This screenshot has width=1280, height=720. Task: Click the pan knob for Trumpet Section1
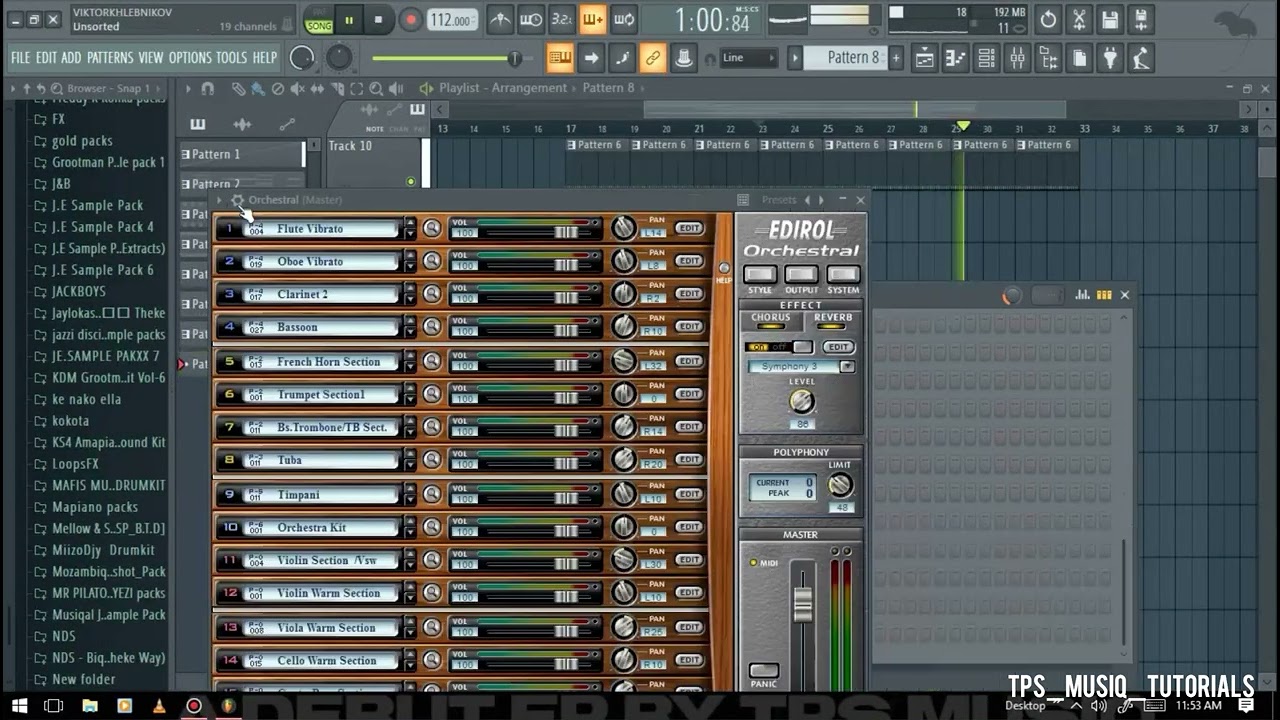click(x=624, y=394)
